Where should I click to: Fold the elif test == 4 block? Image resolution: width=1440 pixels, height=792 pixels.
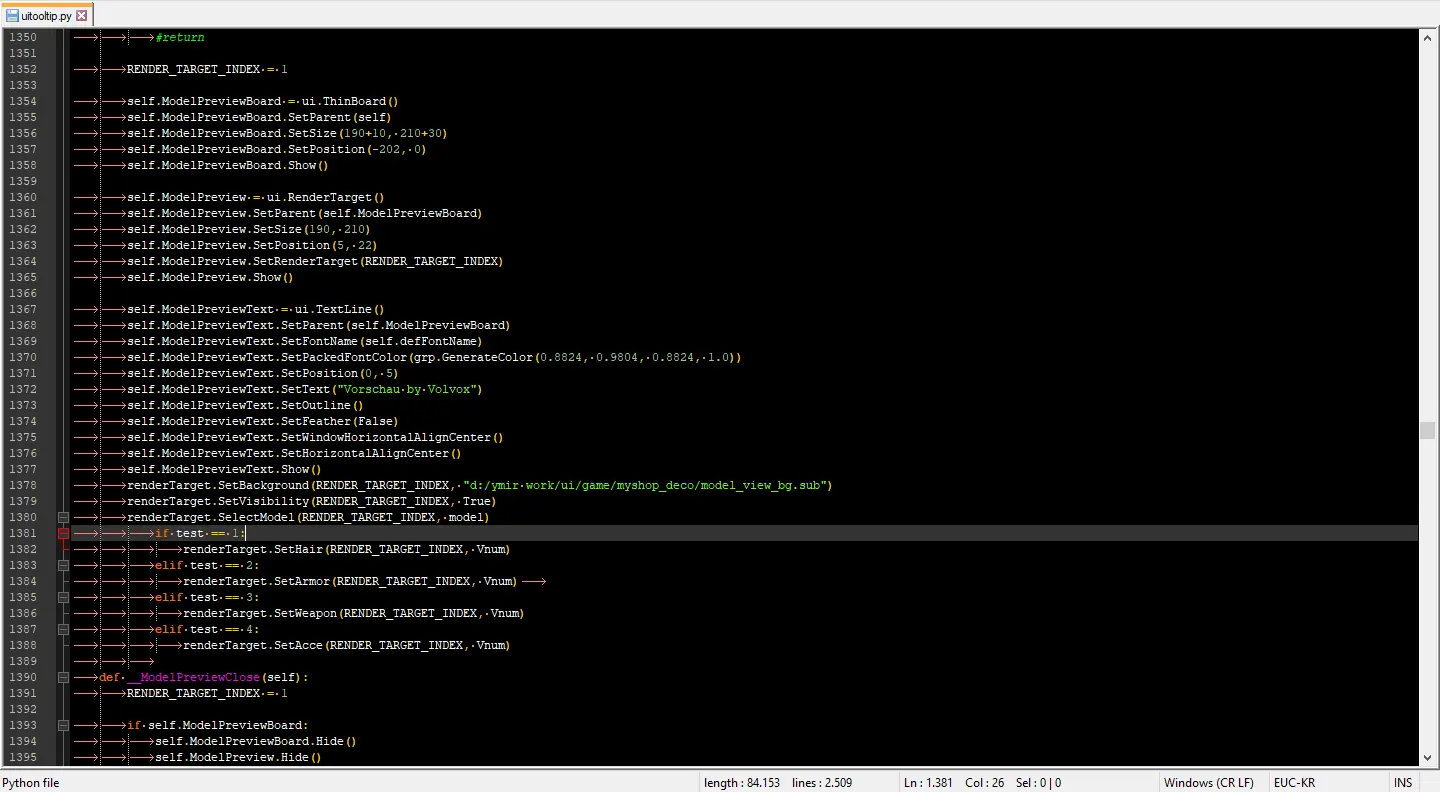[x=63, y=629]
